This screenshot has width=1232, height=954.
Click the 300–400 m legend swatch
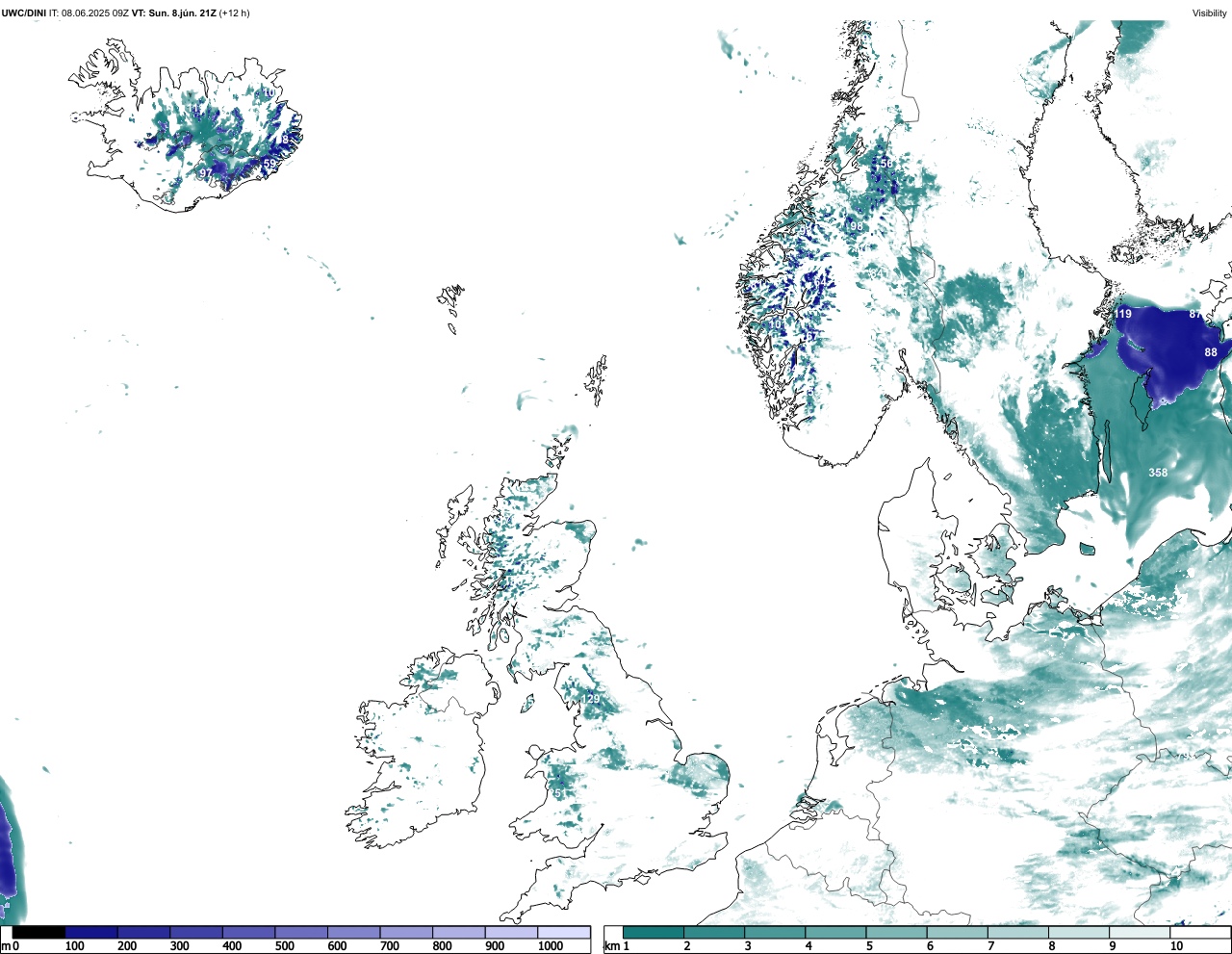[x=196, y=932]
